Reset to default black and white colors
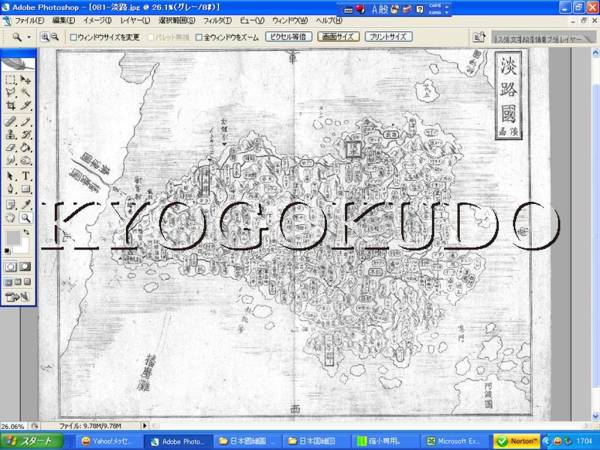Image resolution: width=600 pixels, height=450 pixels. click(8, 251)
